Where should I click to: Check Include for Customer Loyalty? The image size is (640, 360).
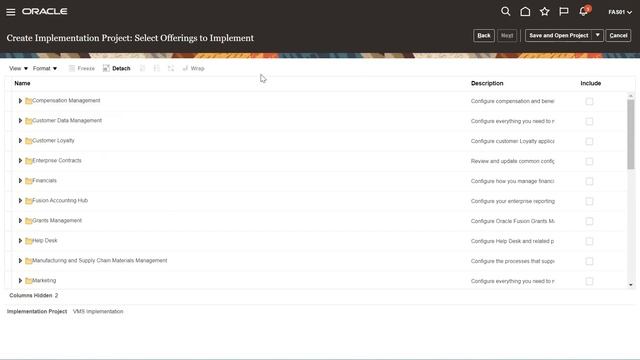pyautogui.click(x=589, y=141)
